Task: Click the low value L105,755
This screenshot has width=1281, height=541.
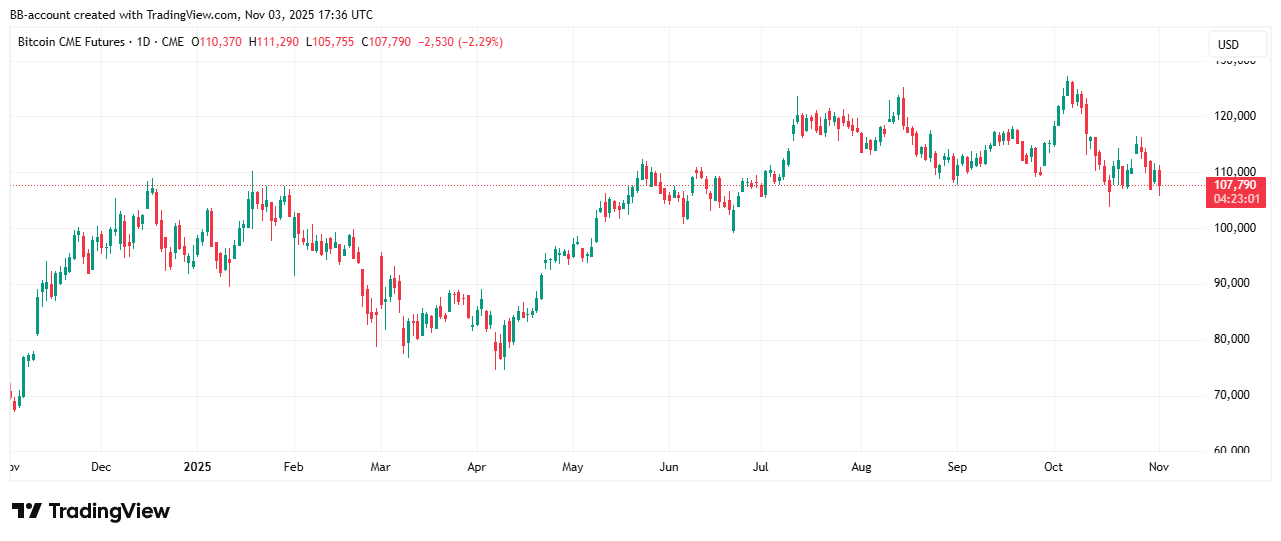Action: click(330, 42)
